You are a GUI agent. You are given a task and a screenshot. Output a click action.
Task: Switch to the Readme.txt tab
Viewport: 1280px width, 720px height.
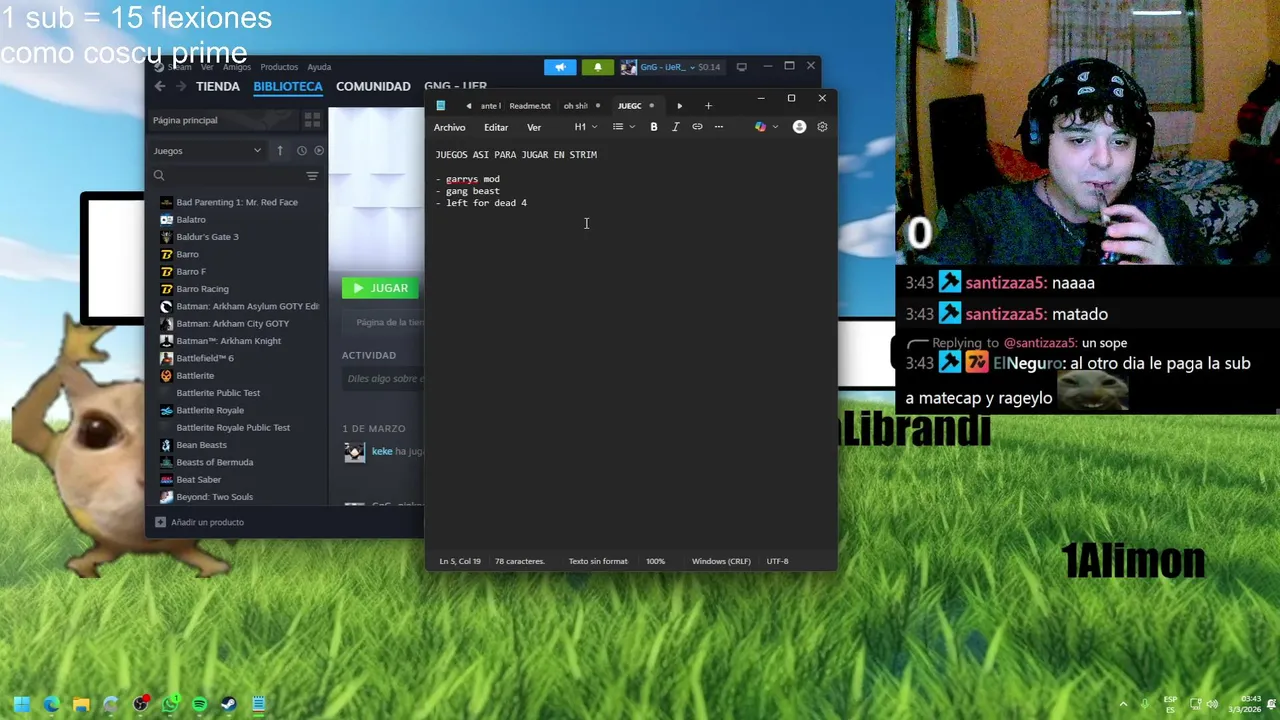pyautogui.click(x=530, y=106)
